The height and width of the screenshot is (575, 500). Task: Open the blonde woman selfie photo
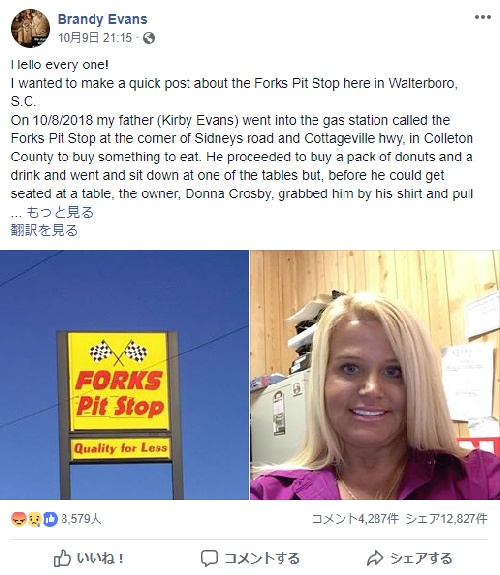tap(375, 375)
